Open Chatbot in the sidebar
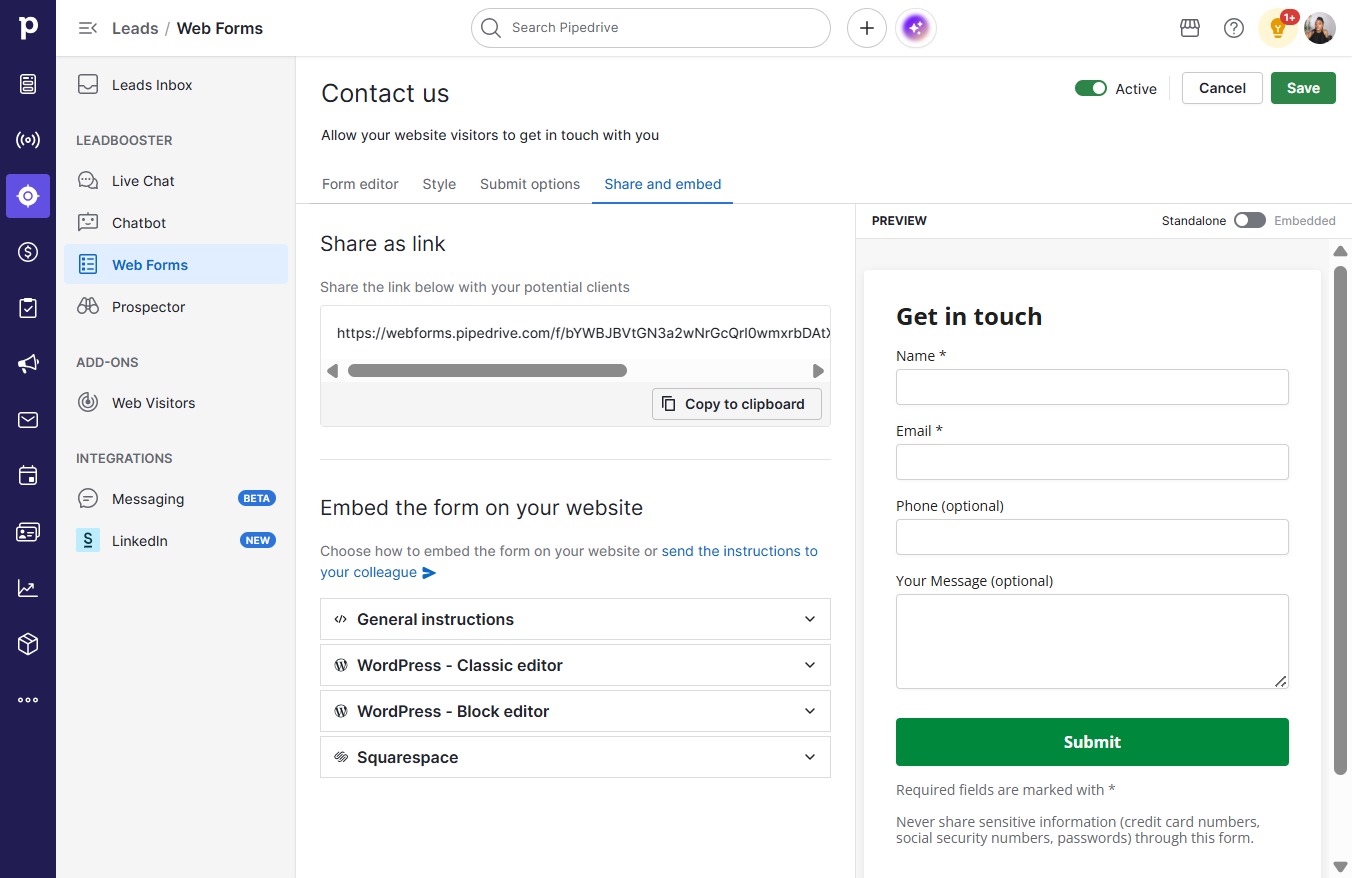The height and width of the screenshot is (878, 1352). pyautogui.click(x=176, y=223)
